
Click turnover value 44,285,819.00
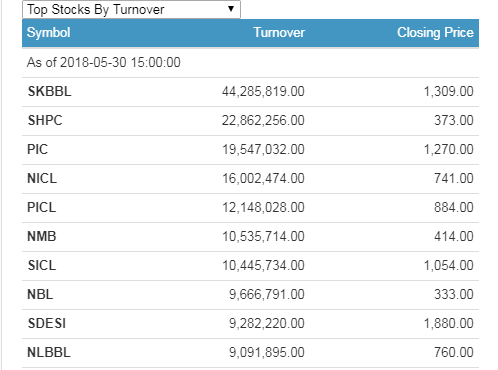[x=263, y=91]
